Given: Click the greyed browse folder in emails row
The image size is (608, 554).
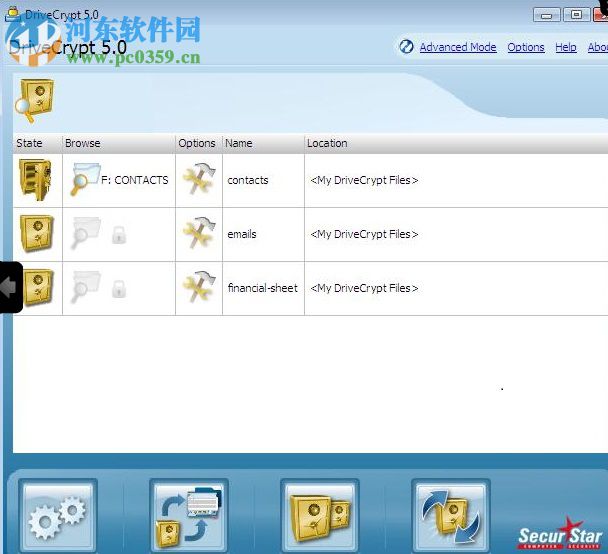Looking at the screenshot, I should click(86, 233).
